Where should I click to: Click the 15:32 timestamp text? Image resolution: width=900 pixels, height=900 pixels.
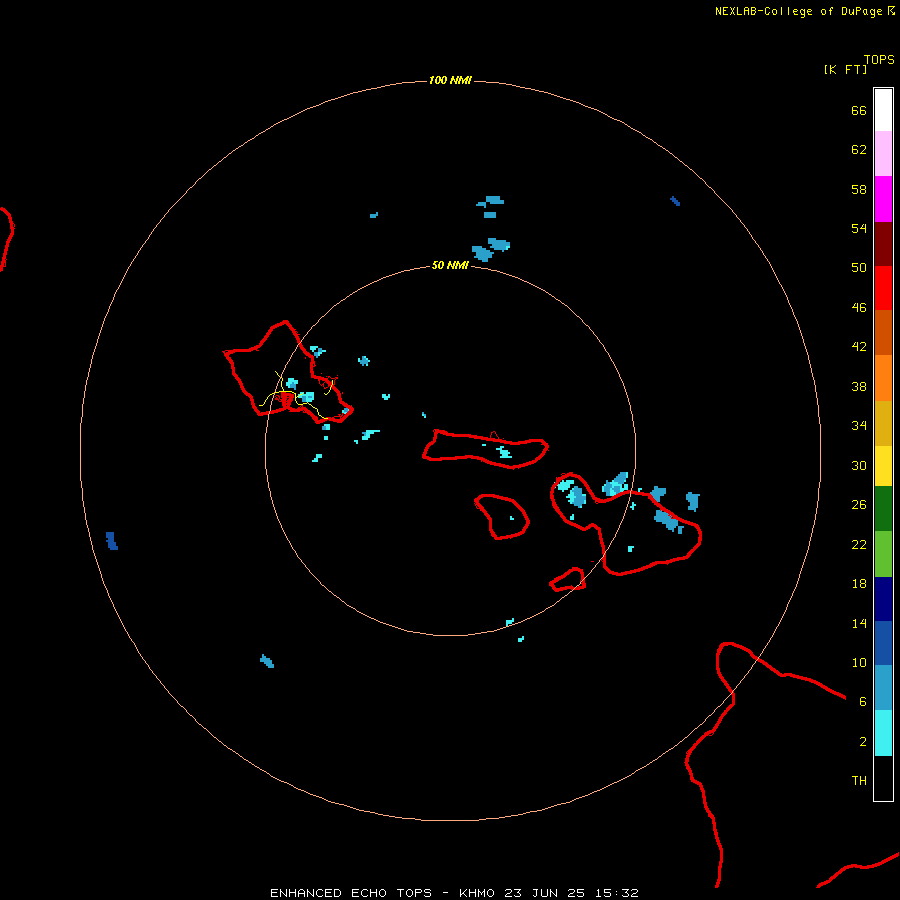pos(616,893)
